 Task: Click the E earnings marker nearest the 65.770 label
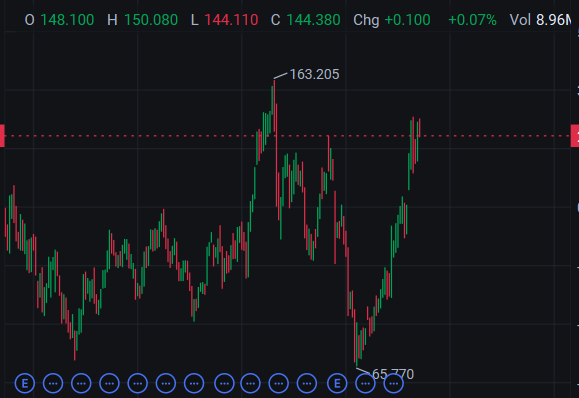click(x=337, y=384)
